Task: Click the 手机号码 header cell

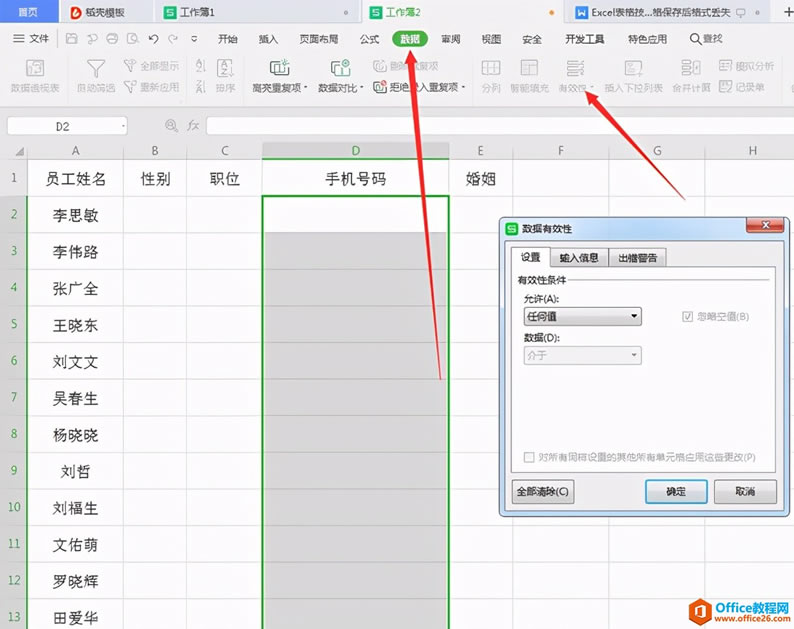Action: [x=355, y=178]
